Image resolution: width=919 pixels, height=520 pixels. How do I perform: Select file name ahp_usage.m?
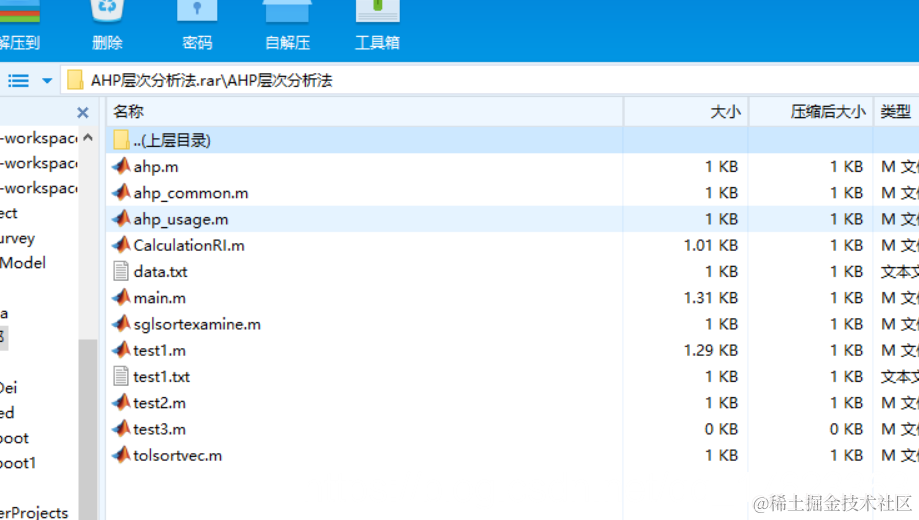[x=181, y=219]
